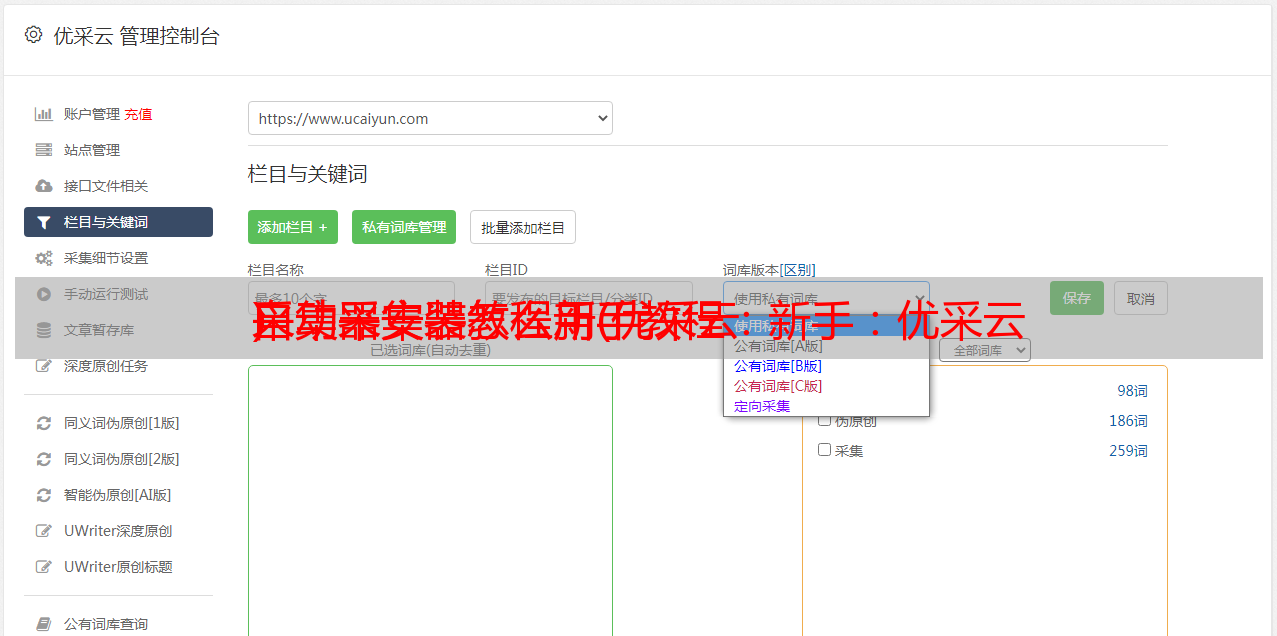Screen dimensions: 1277x636
Task: Focus the 栏目ID input field
Action: [589, 298]
